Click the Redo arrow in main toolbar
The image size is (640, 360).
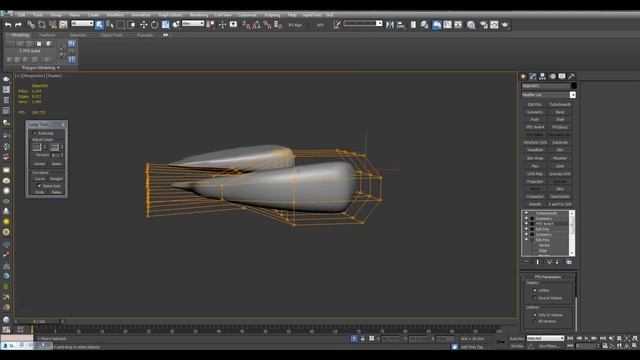point(18,25)
